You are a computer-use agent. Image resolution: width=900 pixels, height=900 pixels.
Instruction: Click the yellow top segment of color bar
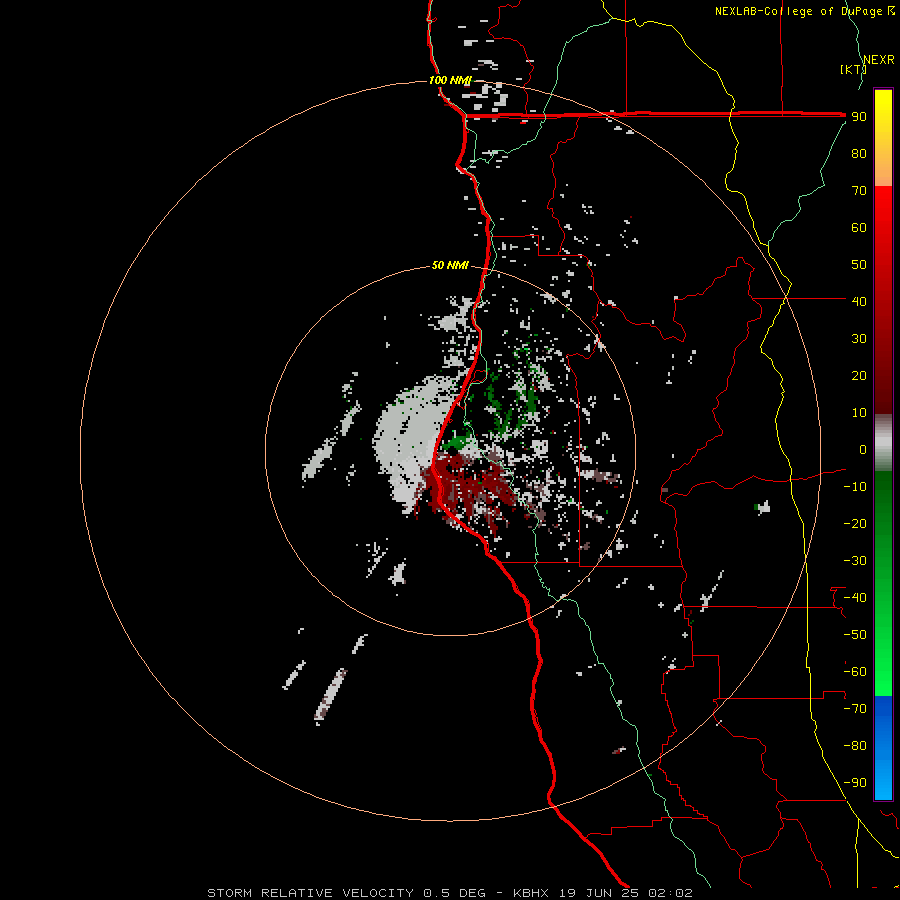[x=883, y=138]
